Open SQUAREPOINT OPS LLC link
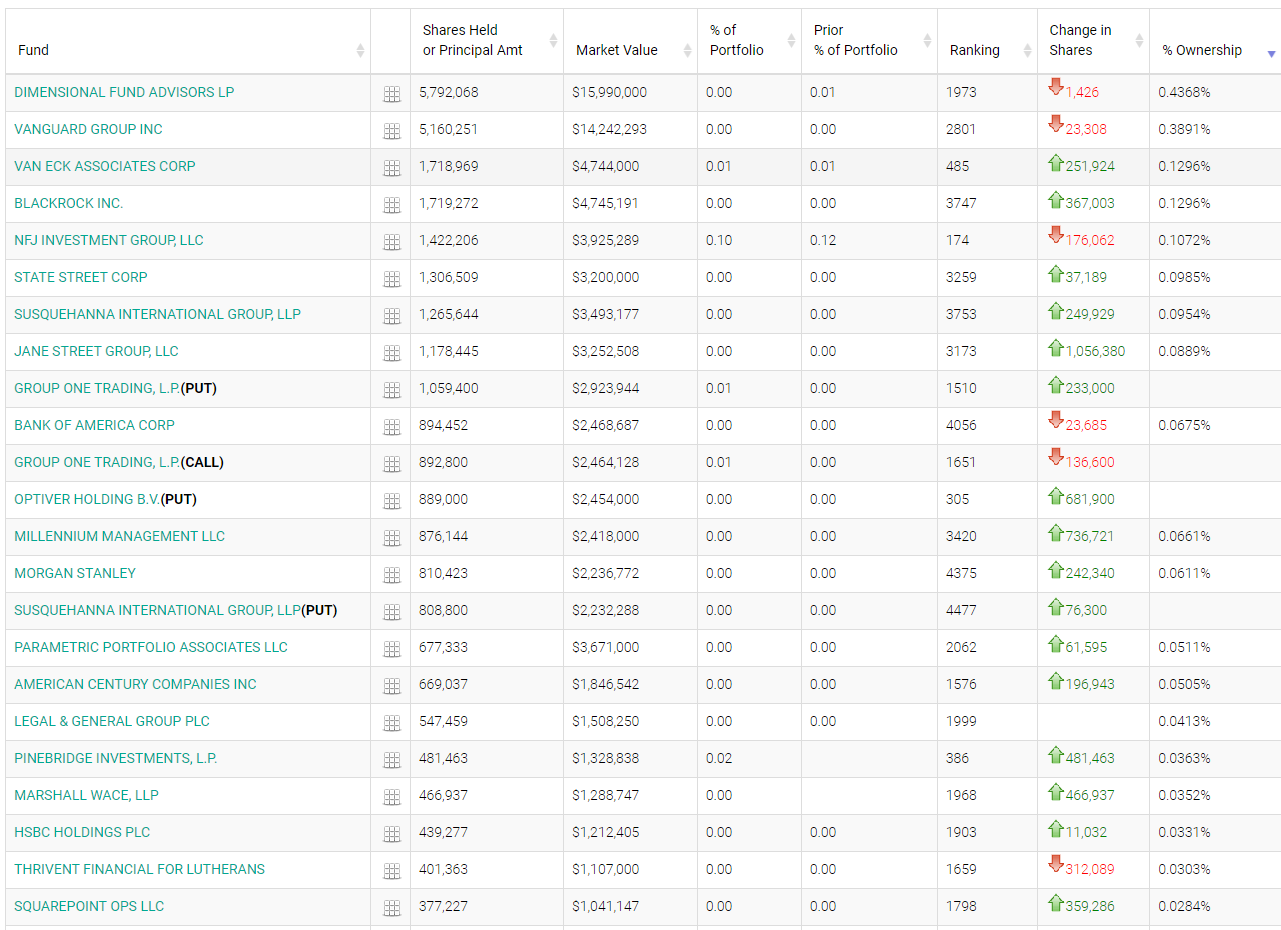This screenshot has width=1281, height=930. click(x=89, y=906)
